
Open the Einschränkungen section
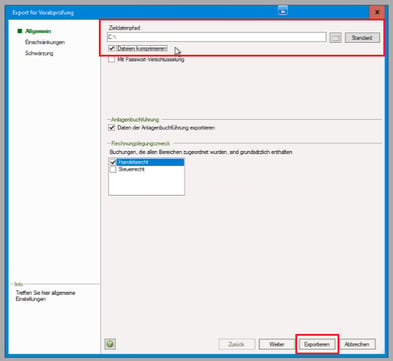click(x=45, y=42)
